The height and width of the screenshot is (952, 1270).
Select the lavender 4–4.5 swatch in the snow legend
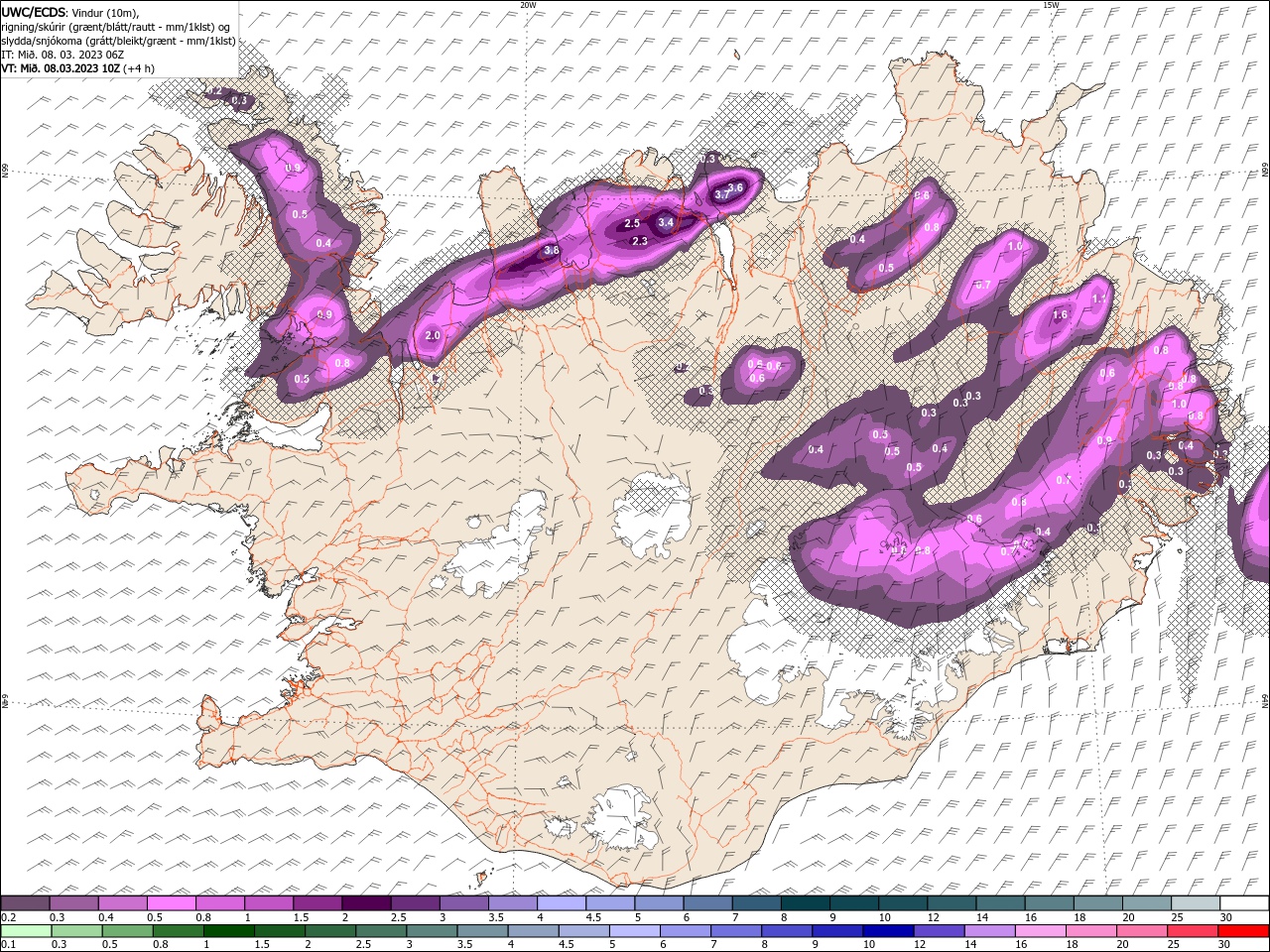click(x=560, y=903)
